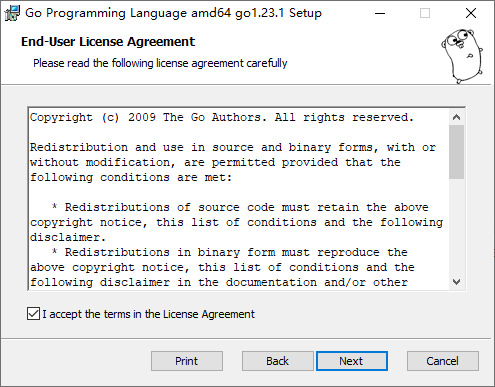Viewport: 495px width, 387px height.
Task: Print the license agreement
Action: [x=187, y=361]
